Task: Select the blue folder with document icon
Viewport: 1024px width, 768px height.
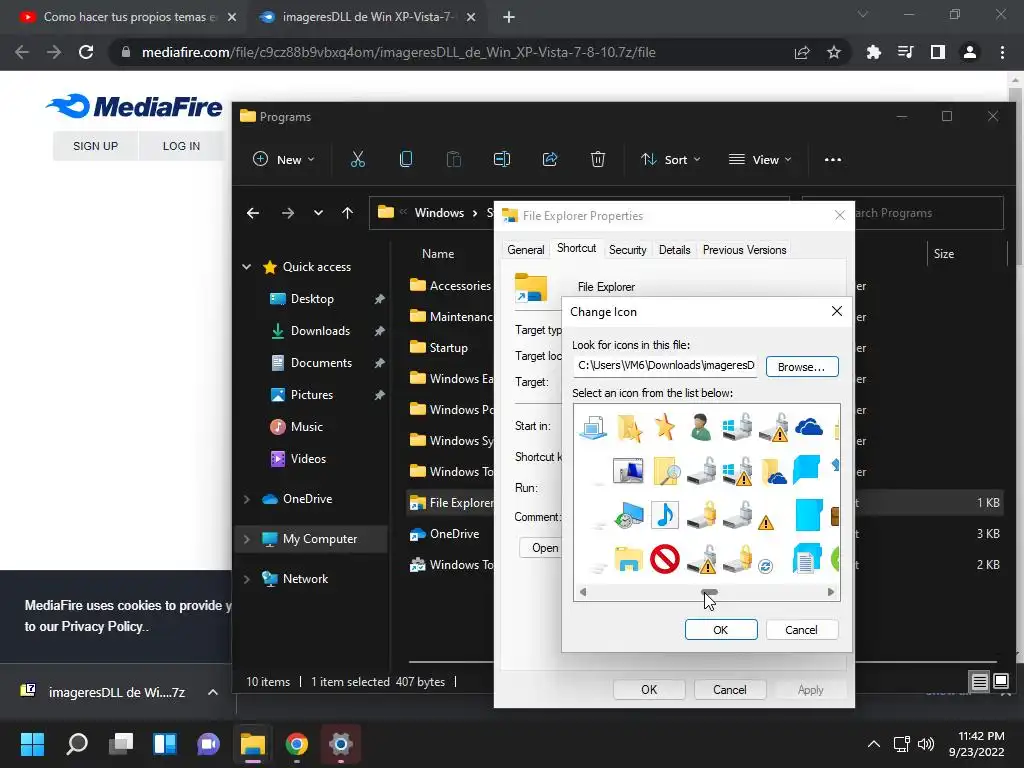Action: (x=807, y=559)
